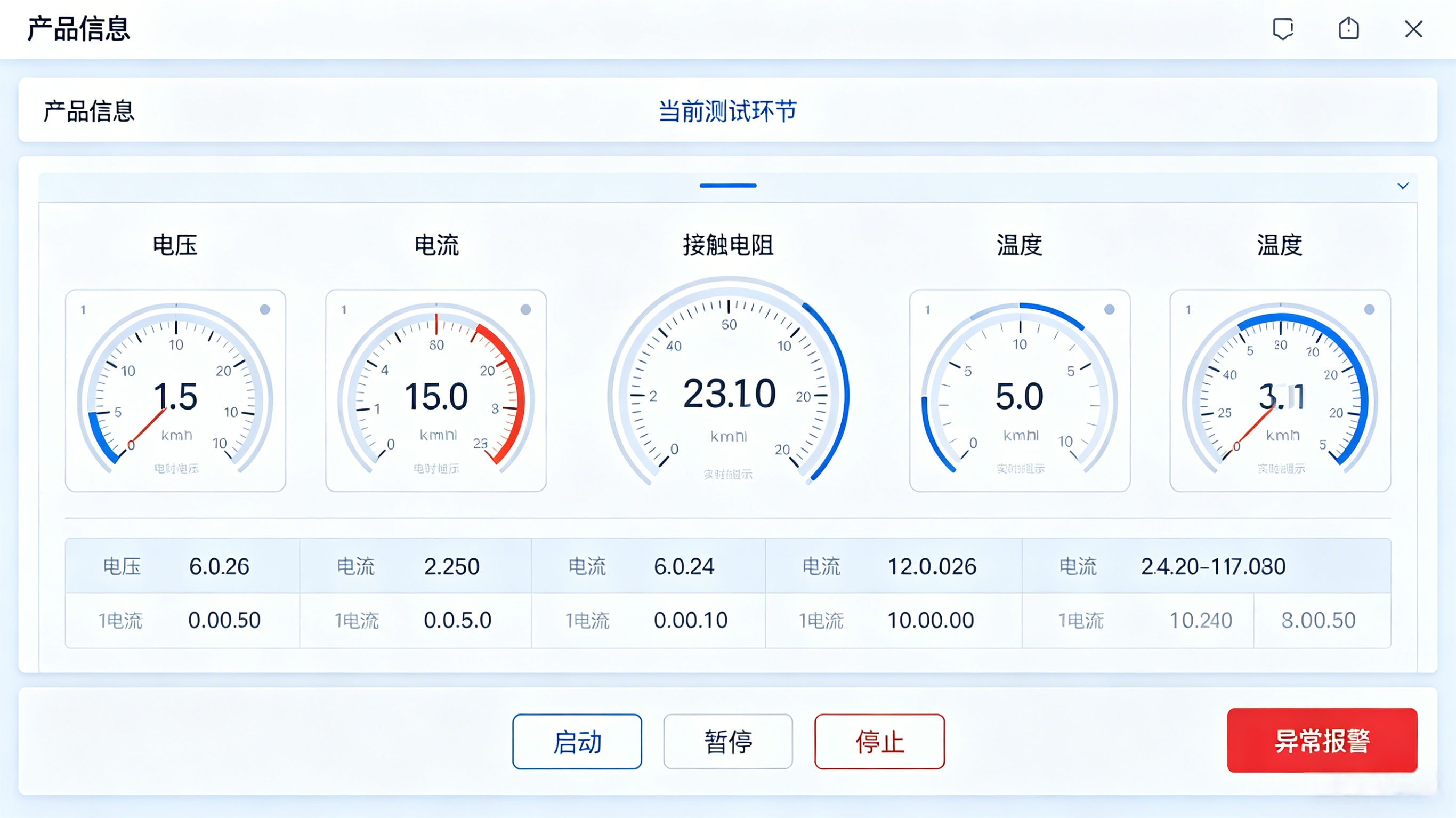This screenshot has height=818, width=1456.
Task: Select the table value 0.0.5.0
Action: tap(458, 621)
